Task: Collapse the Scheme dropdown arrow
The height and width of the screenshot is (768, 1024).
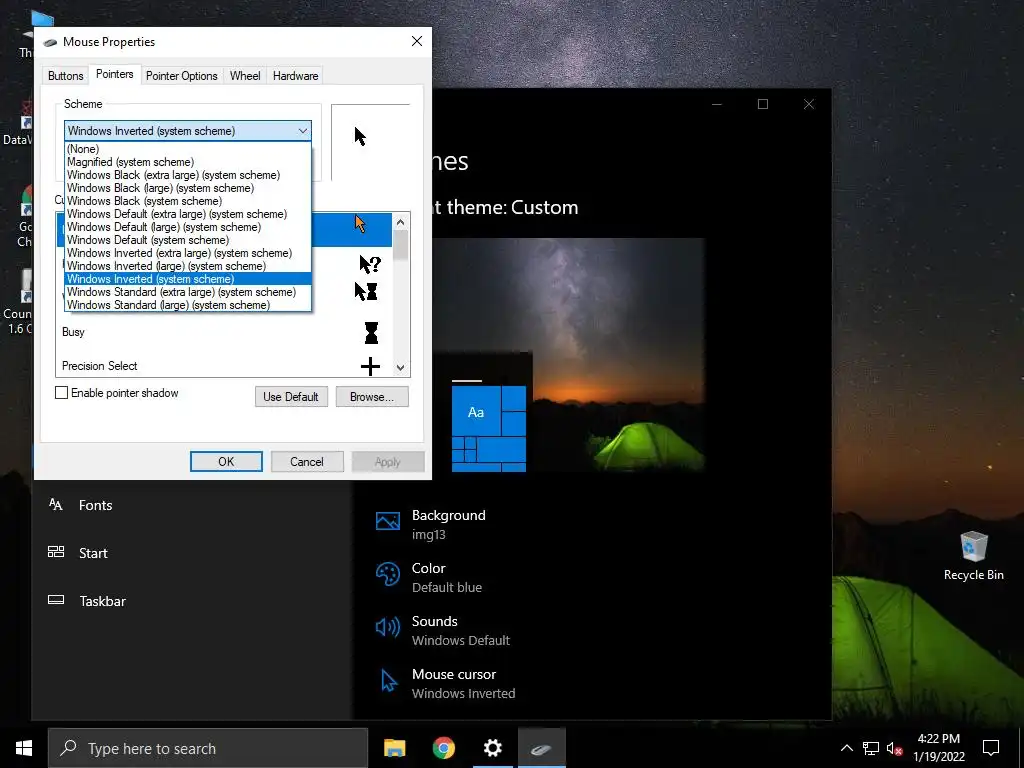Action: click(x=302, y=131)
